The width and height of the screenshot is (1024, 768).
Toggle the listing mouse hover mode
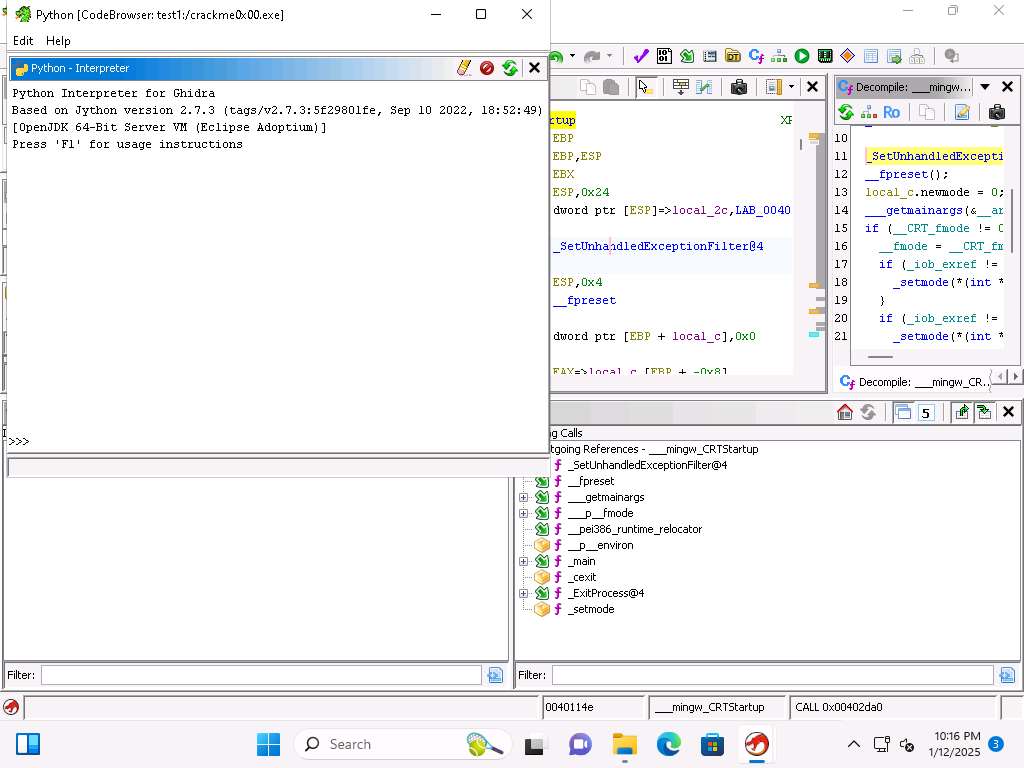pos(646,87)
